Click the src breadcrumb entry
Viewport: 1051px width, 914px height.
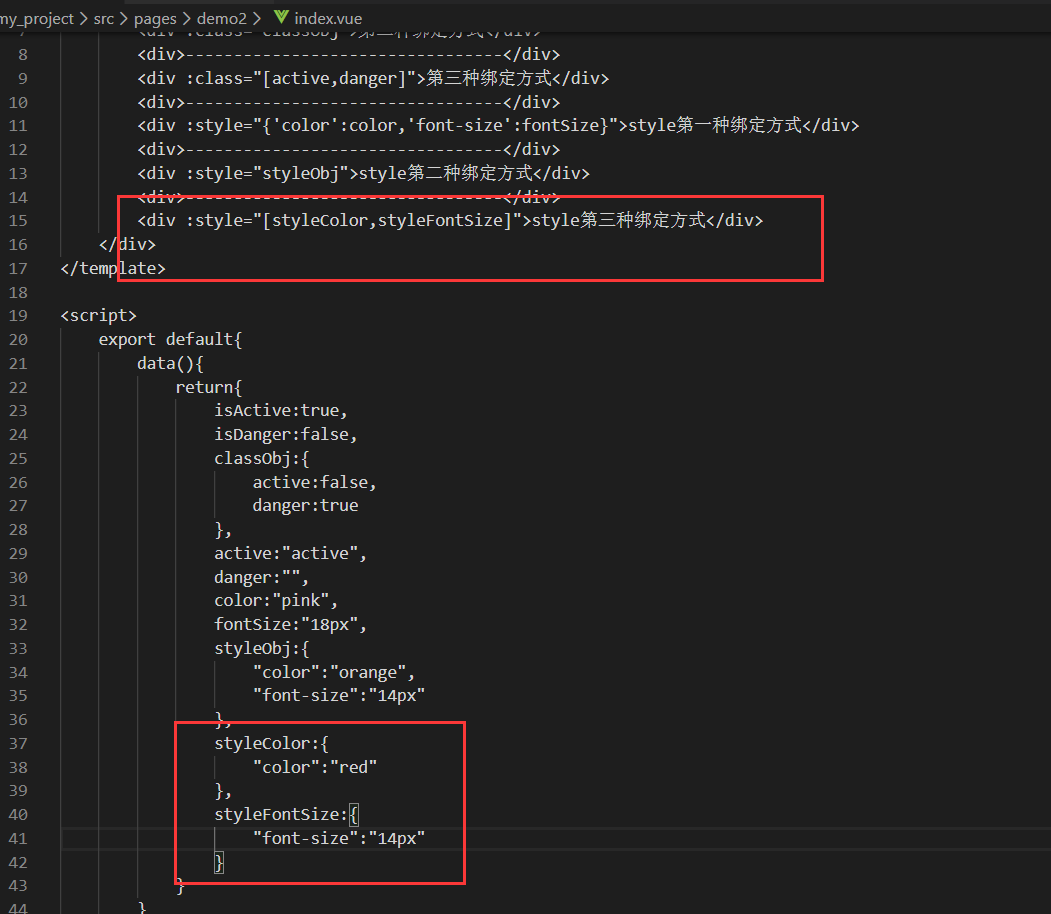103,18
